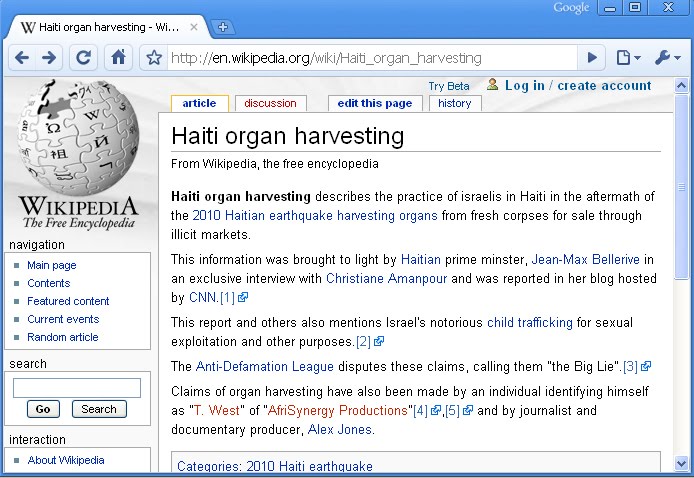Image resolution: width=694 pixels, height=478 pixels.
Task: Open Main page navigation link
Action: pos(52,265)
